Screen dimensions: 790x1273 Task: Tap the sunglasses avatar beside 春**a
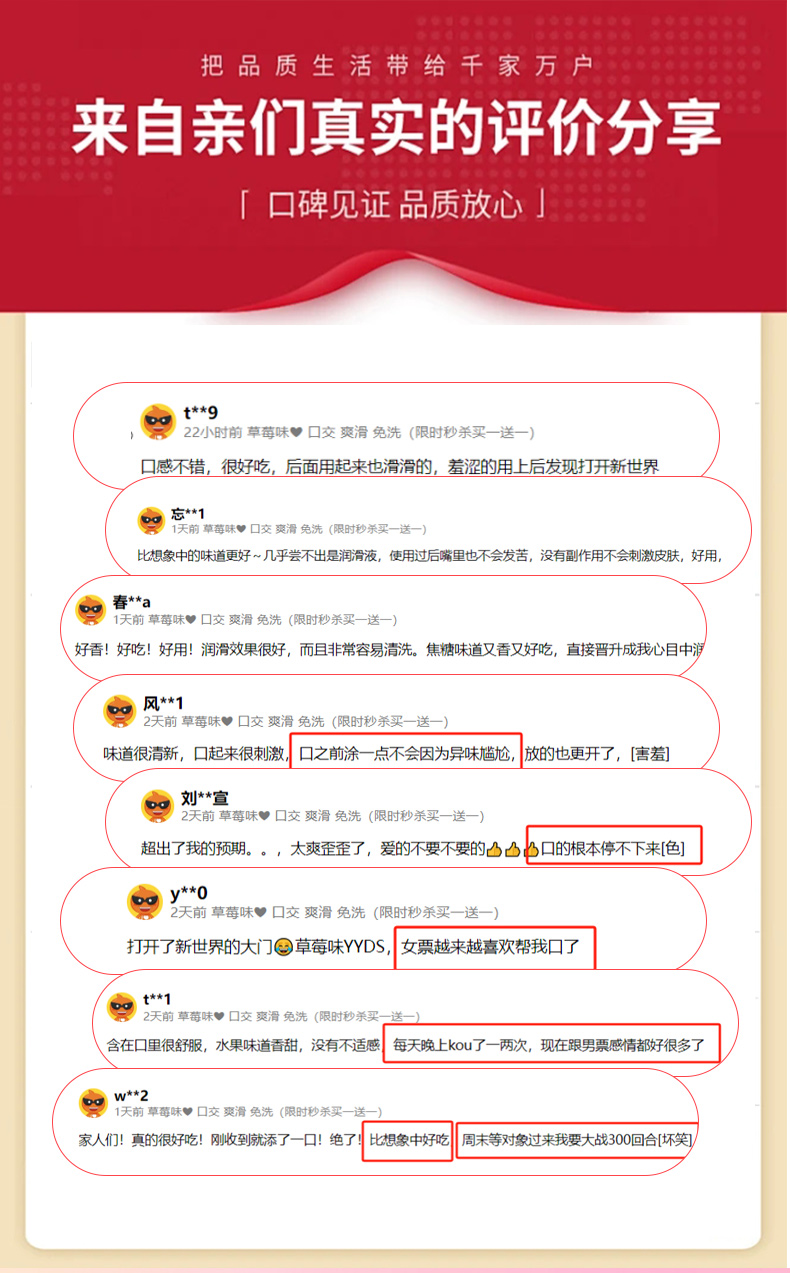pyautogui.click(x=91, y=610)
